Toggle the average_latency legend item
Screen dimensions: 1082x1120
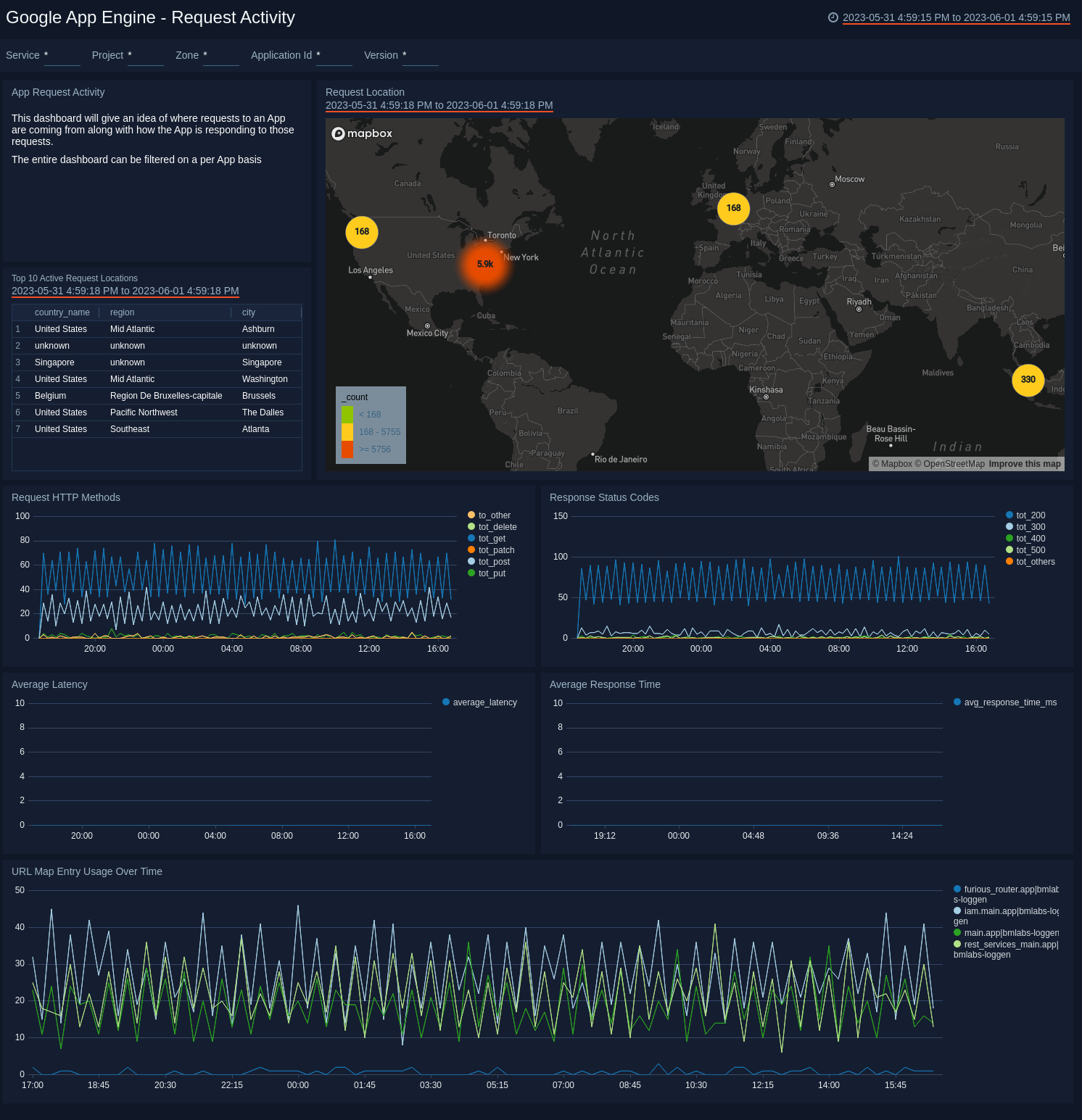point(484,702)
